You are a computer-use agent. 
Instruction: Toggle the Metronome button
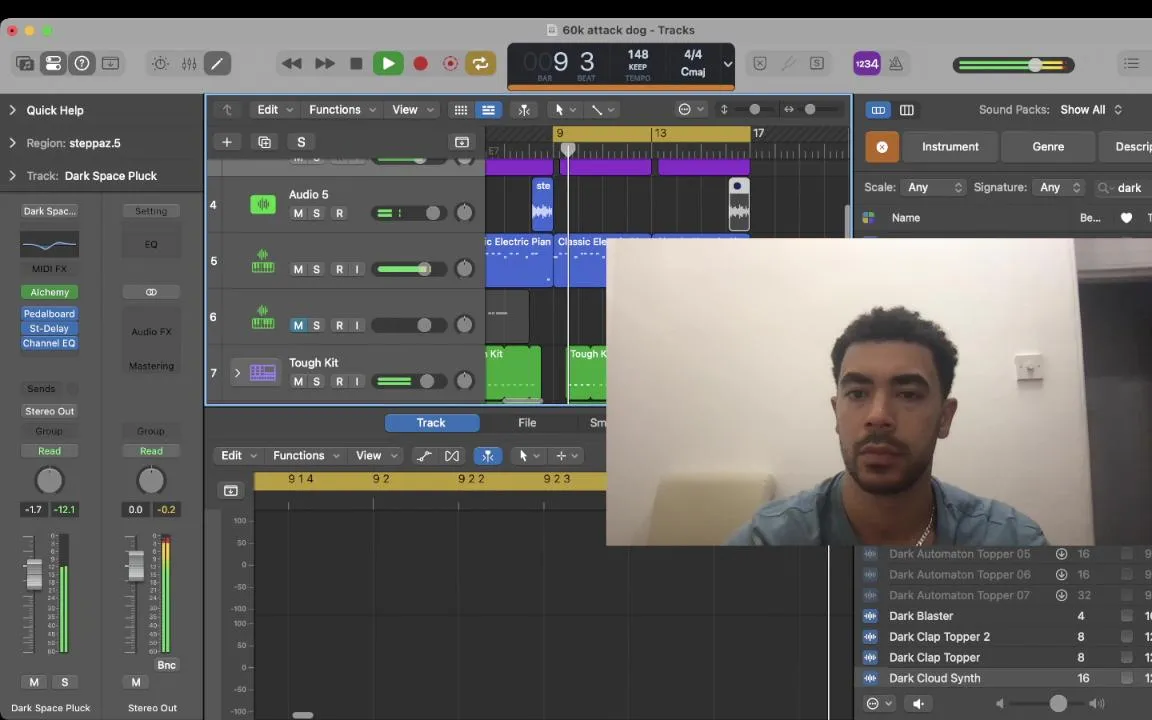[x=896, y=64]
